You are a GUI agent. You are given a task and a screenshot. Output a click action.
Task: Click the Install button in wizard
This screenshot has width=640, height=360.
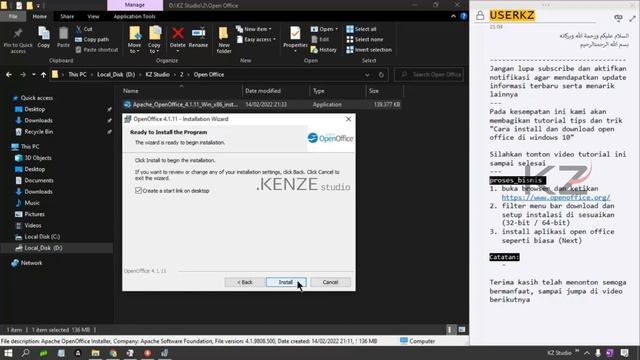click(286, 282)
